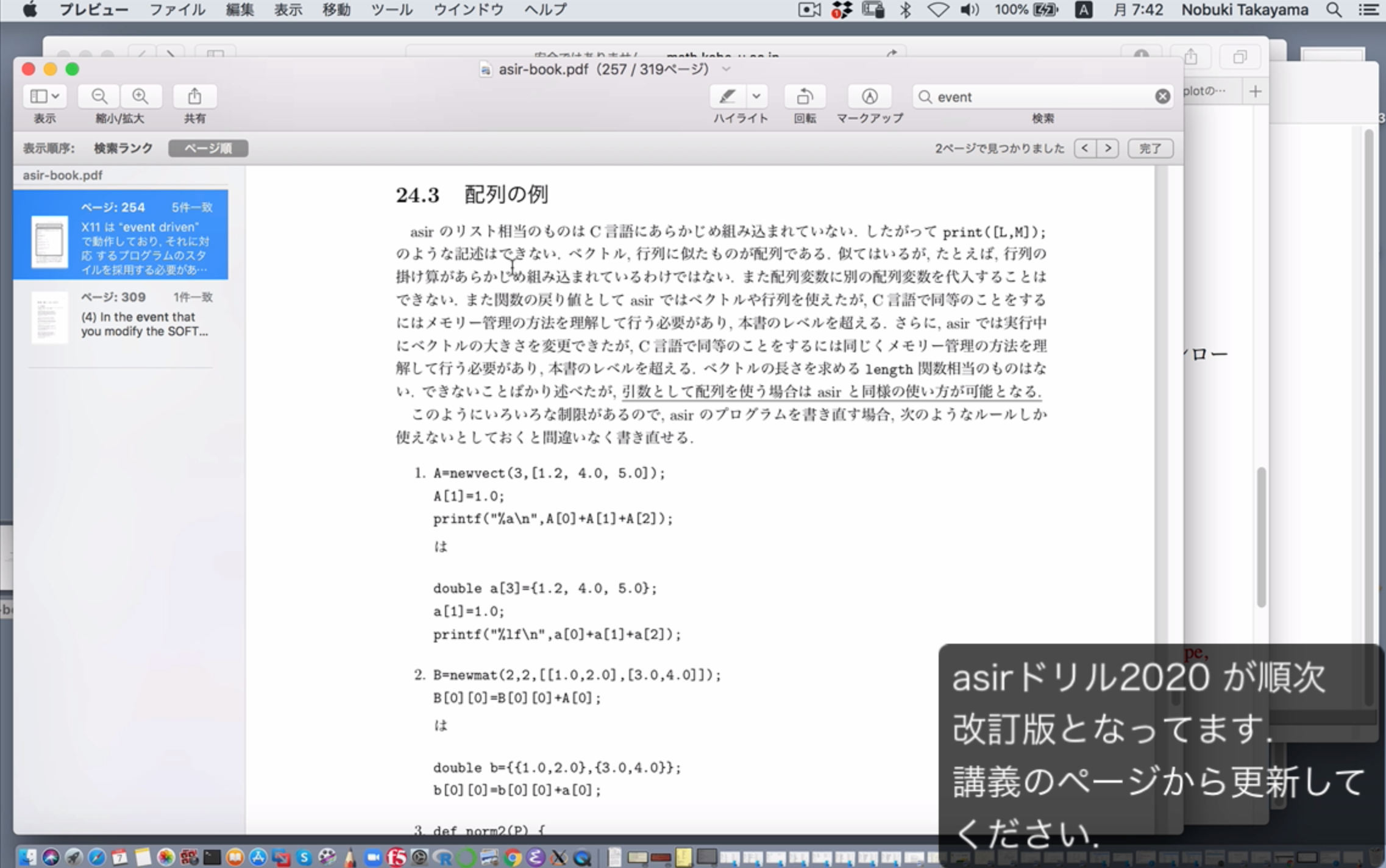Open the ファイル menu
The width and height of the screenshot is (1386, 868).
[177, 10]
